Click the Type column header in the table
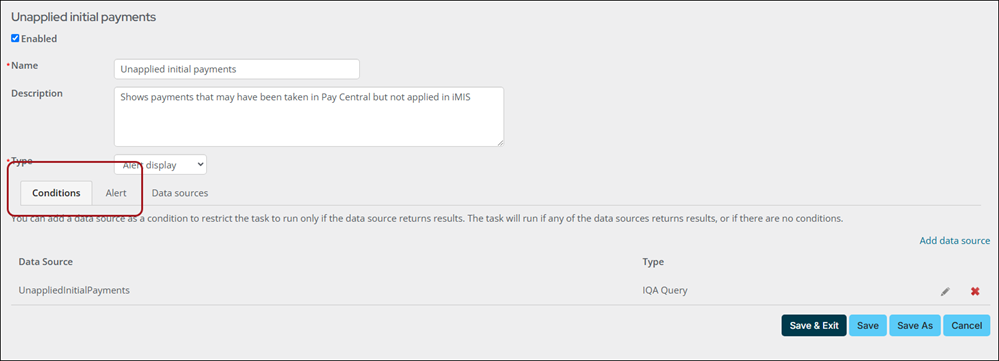The width and height of the screenshot is (999, 361). point(653,262)
